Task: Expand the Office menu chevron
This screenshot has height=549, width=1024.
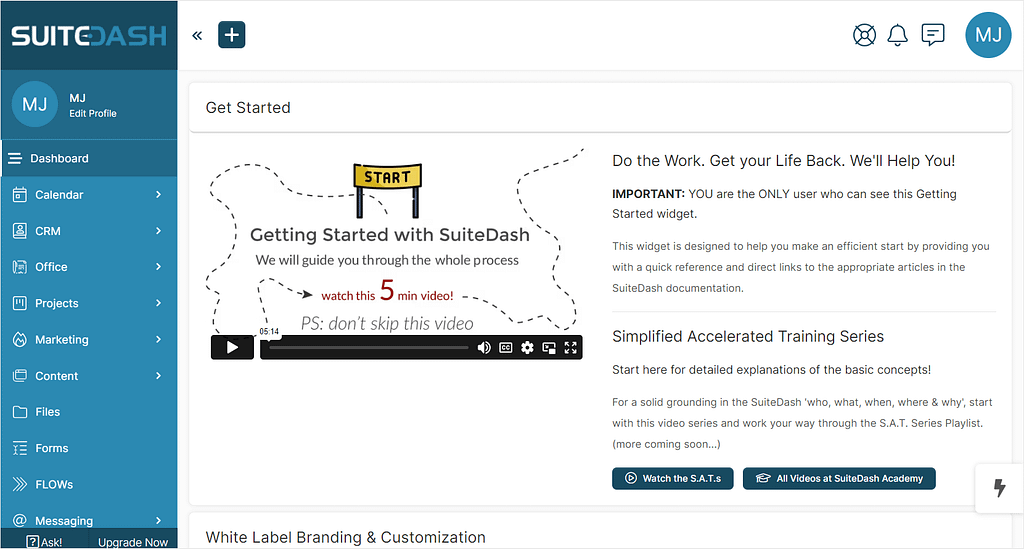Action: (x=158, y=267)
